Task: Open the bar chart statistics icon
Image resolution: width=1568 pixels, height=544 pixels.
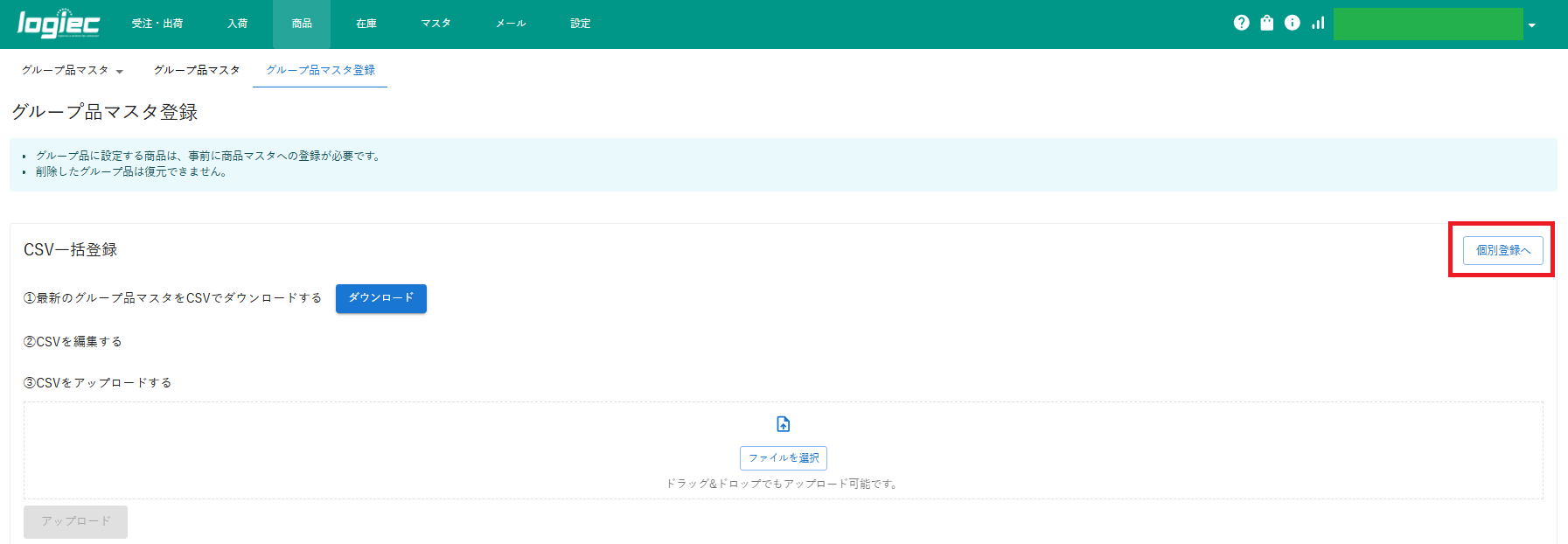Action: (1317, 23)
